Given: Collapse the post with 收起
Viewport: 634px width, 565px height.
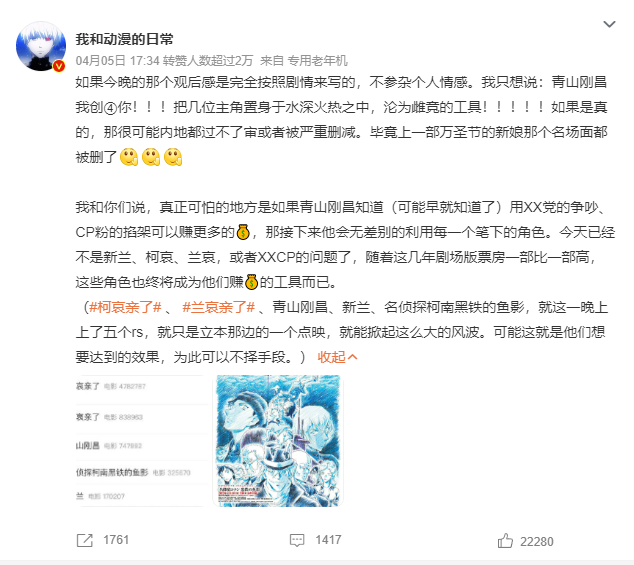Looking at the screenshot, I should pos(331,357).
